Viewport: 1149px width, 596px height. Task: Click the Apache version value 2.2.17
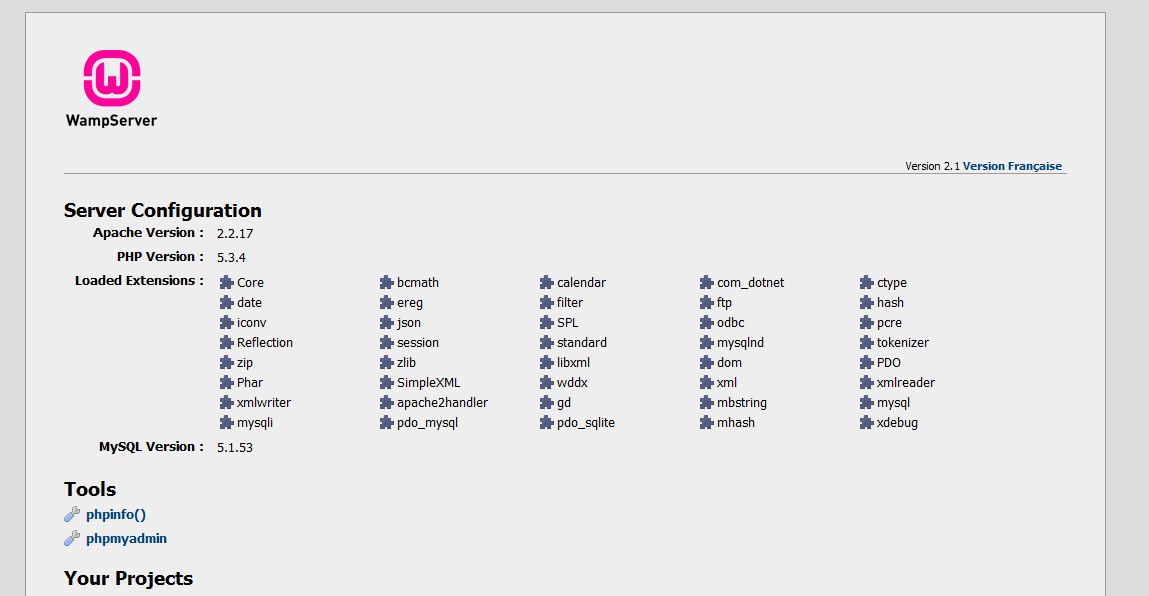coord(235,234)
